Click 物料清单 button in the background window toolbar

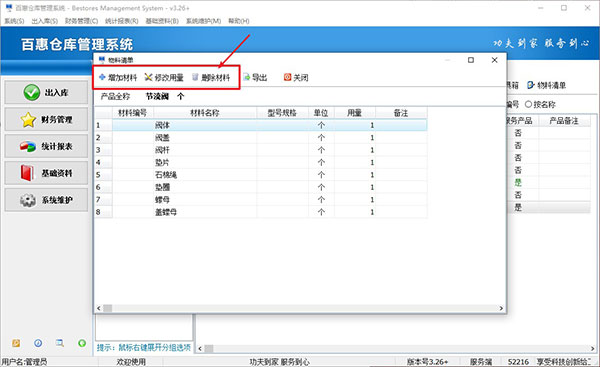pos(546,85)
